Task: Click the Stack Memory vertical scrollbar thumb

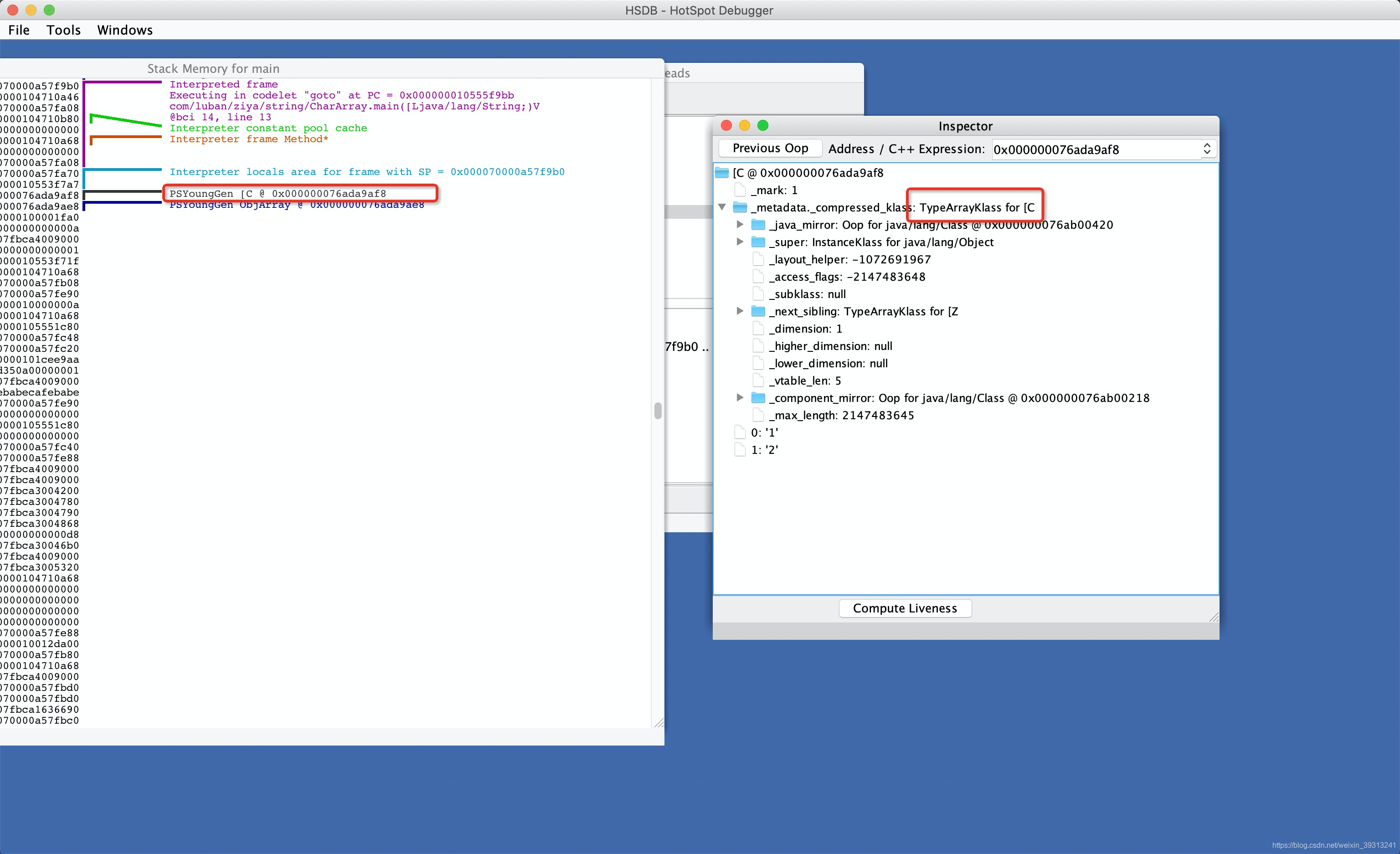Action: [658, 410]
